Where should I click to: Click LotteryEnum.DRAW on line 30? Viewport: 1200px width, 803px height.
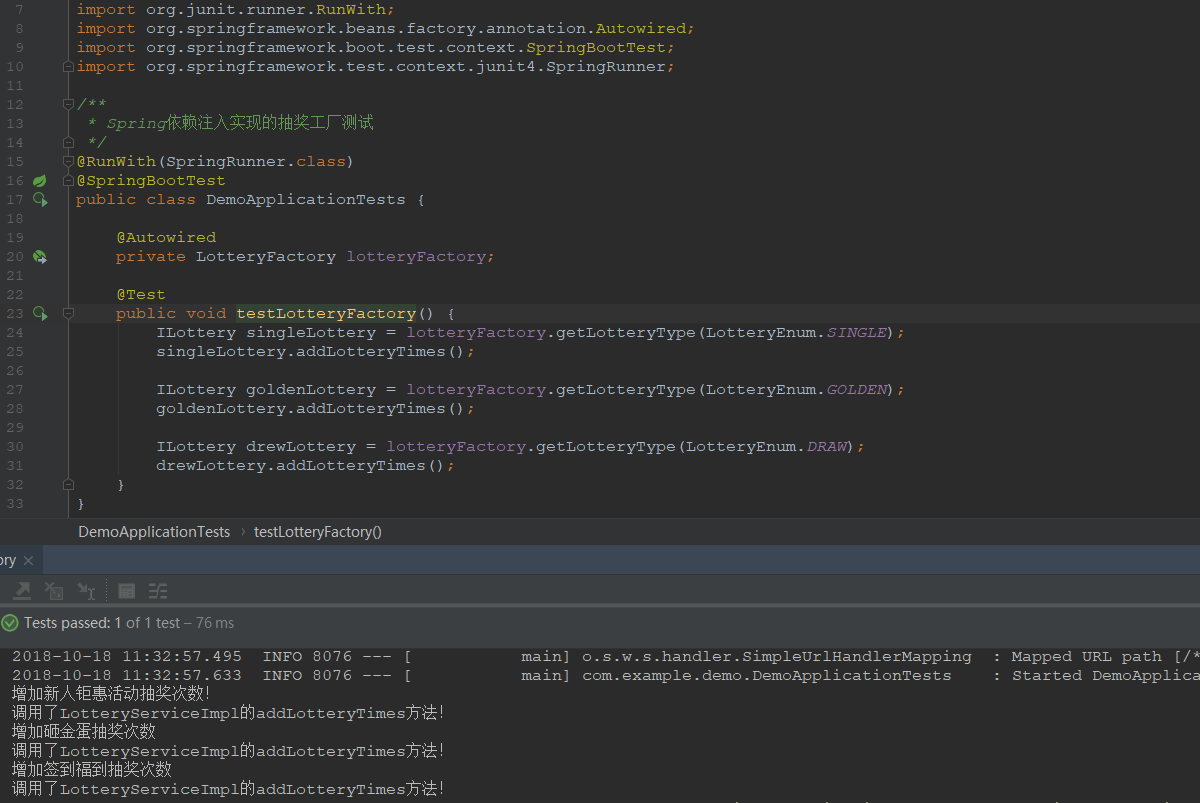click(x=766, y=447)
